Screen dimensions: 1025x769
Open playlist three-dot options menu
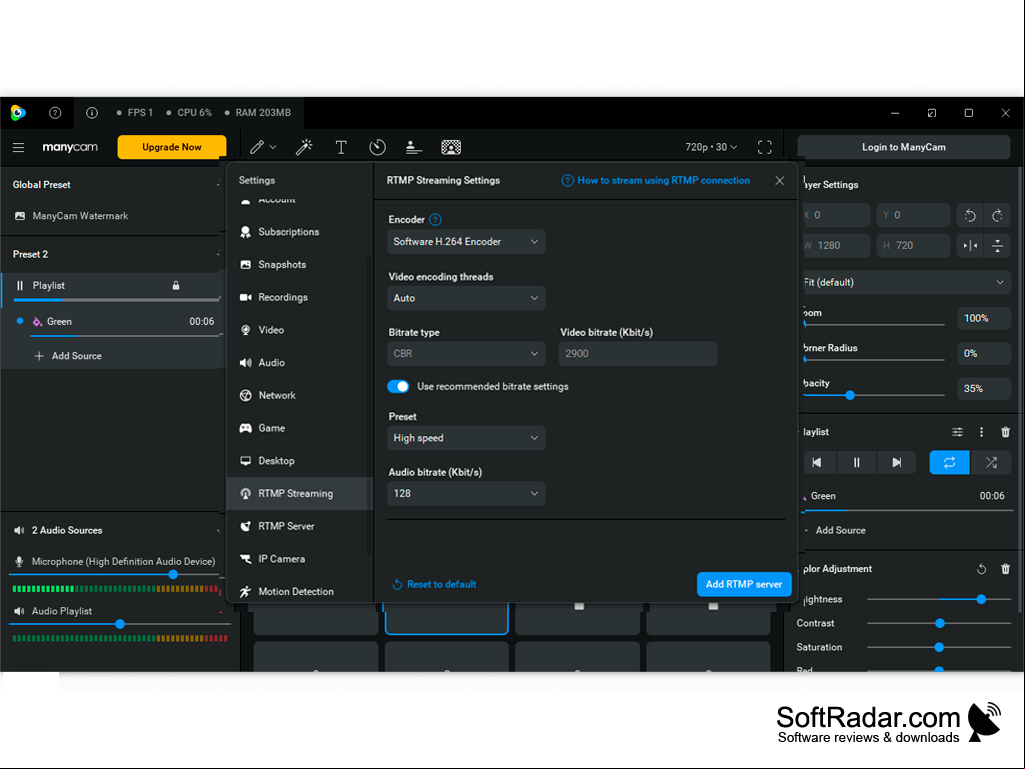981,432
